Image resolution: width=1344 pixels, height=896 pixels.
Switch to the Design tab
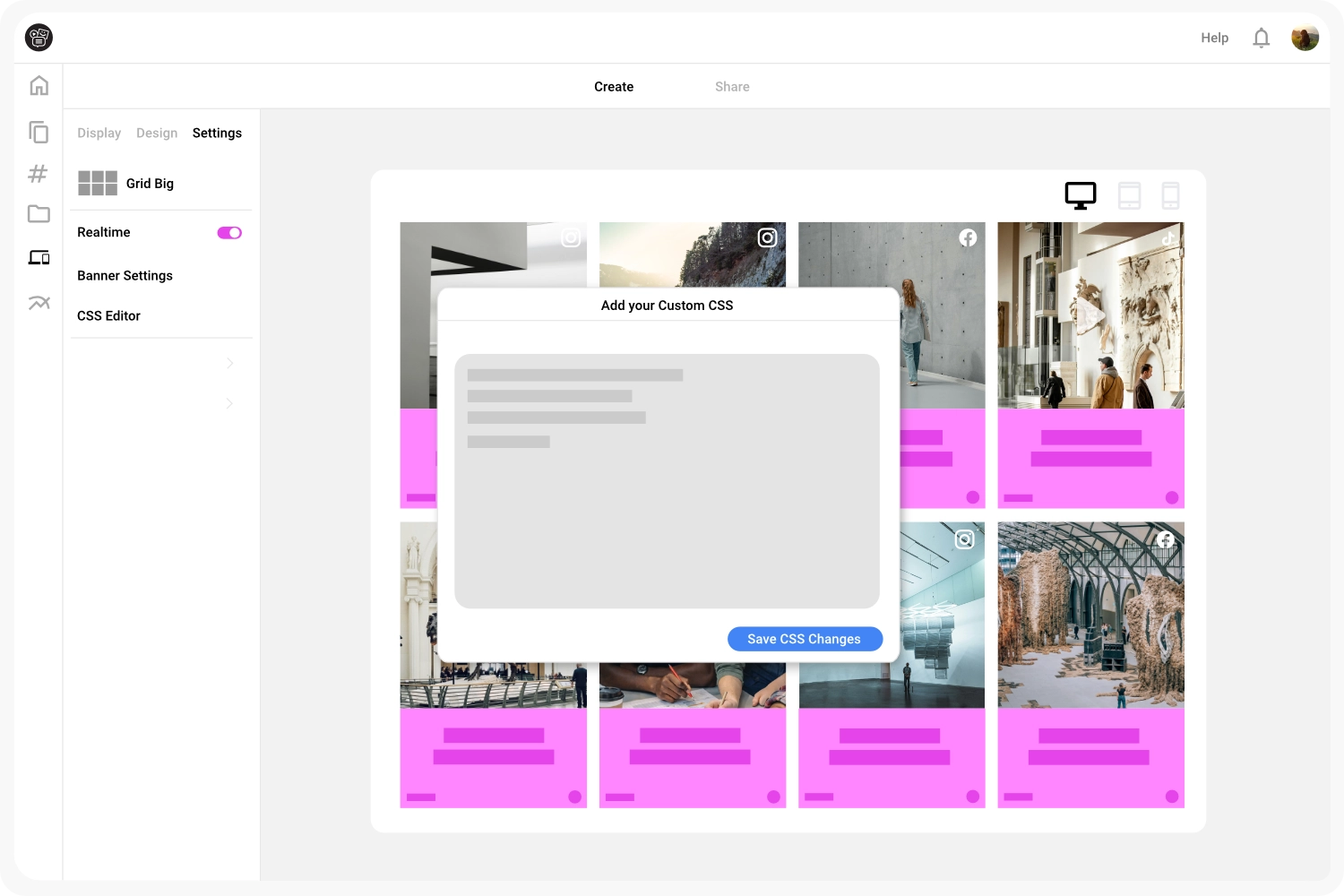pyautogui.click(x=157, y=133)
